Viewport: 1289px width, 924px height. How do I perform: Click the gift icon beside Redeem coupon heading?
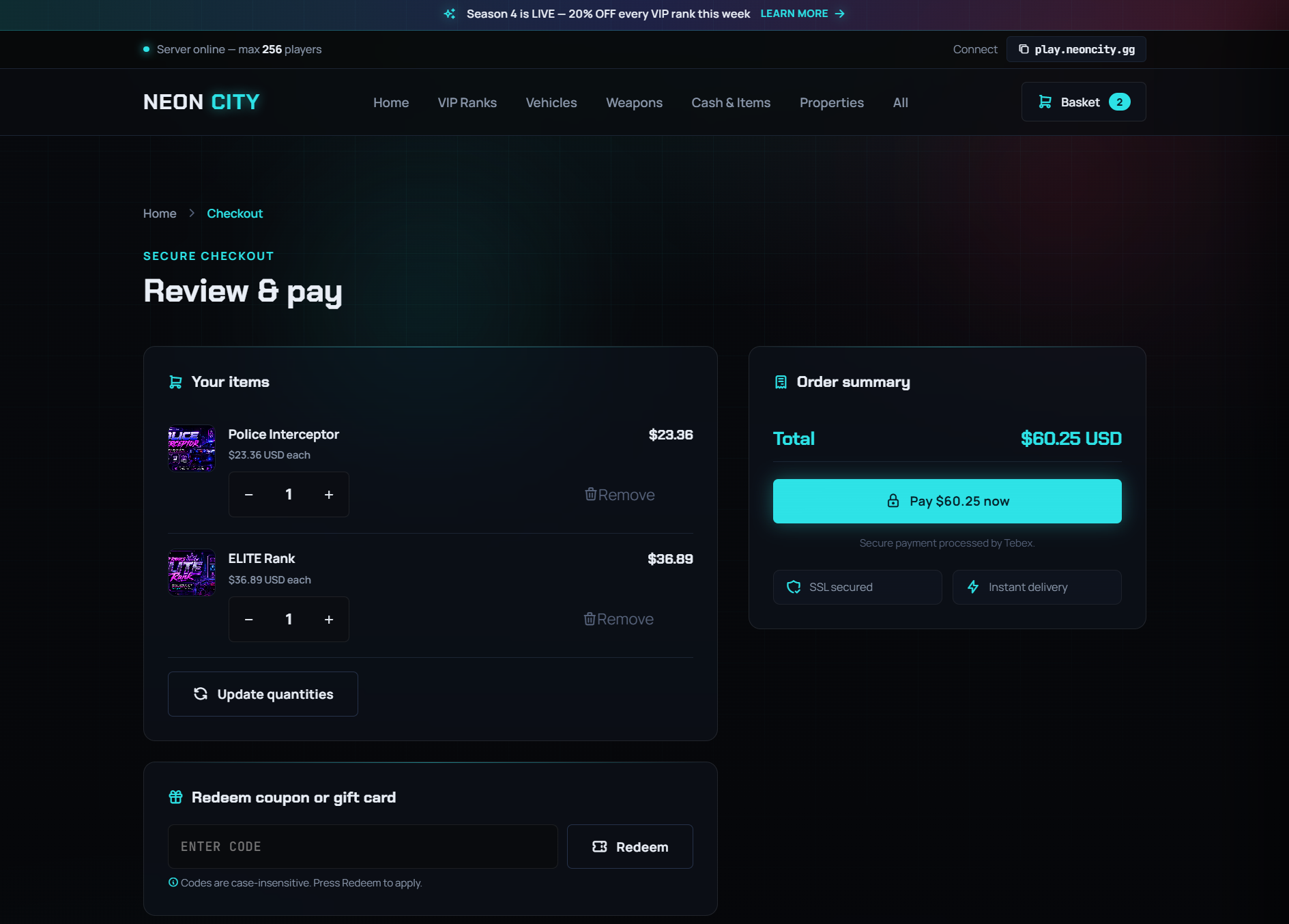(x=175, y=797)
